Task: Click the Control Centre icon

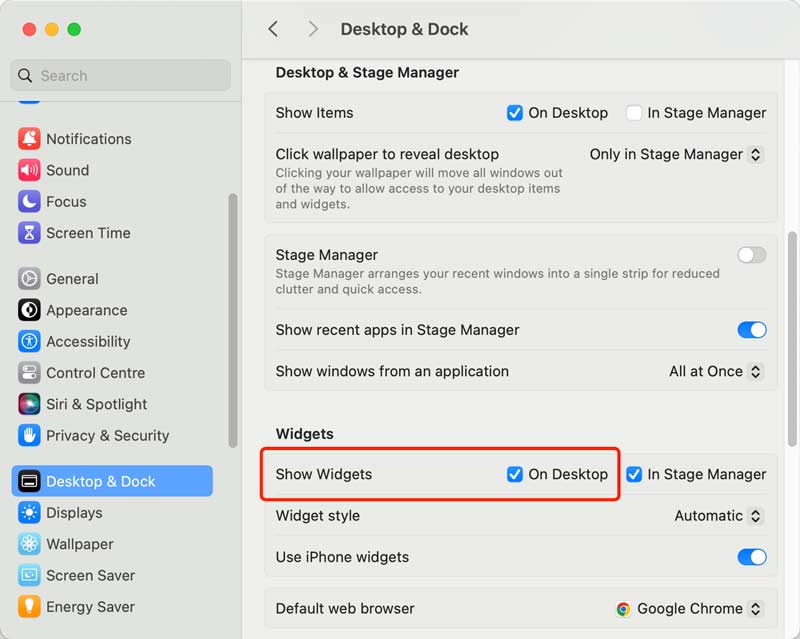Action: 29,373
